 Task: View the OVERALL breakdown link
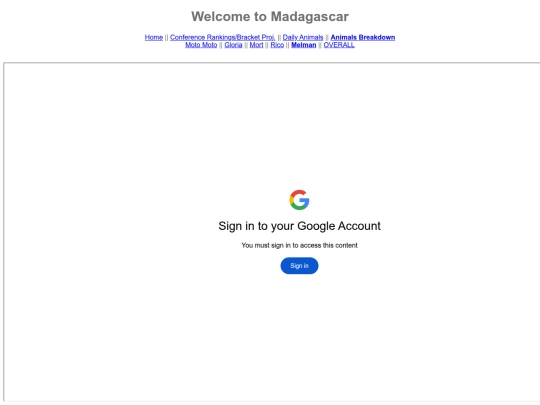click(339, 45)
